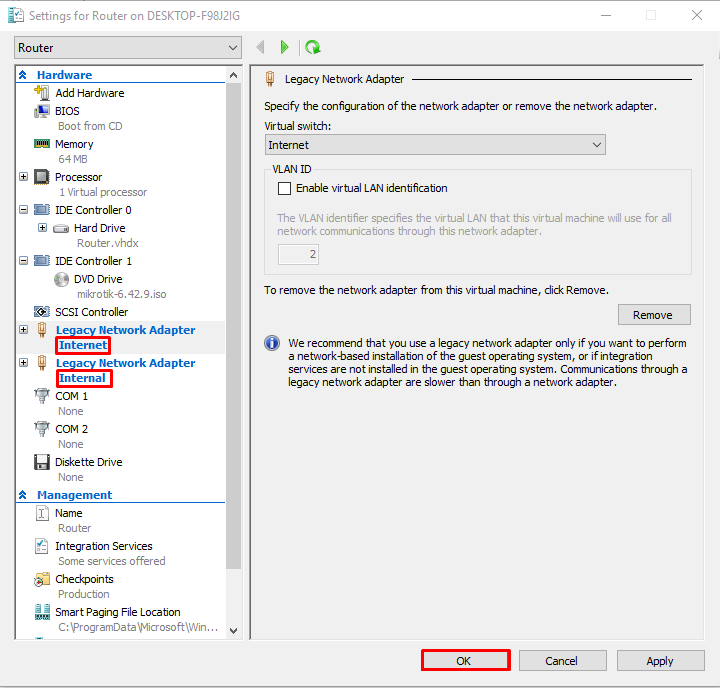Click the DVD Drive disc icon
Screen dimensions: 720x688
coord(61,279)
